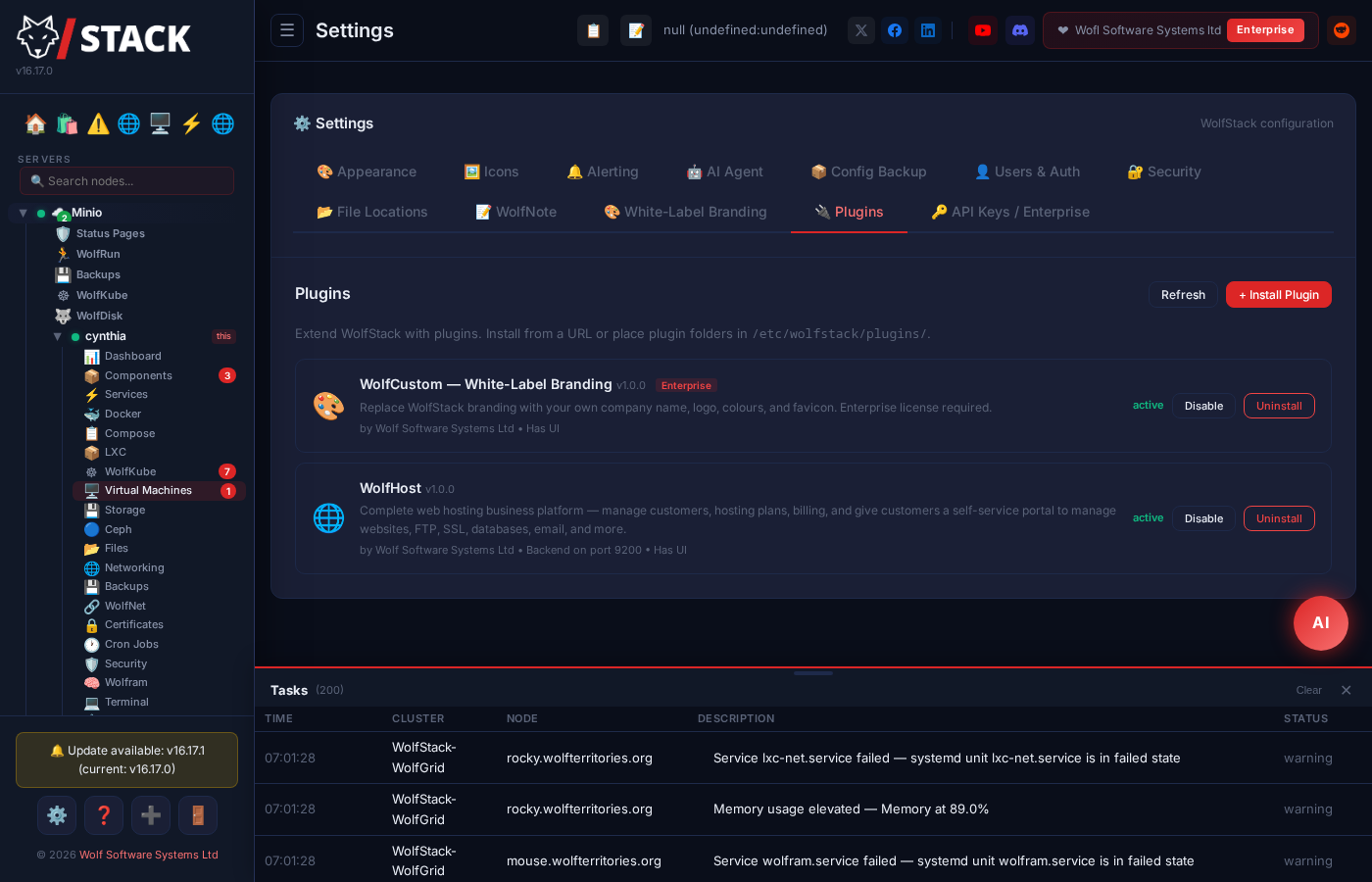This screenshot has width=1372, height=882.
Task: Click the plus add-server button at sidebar bottom
Action: [151, 815]
